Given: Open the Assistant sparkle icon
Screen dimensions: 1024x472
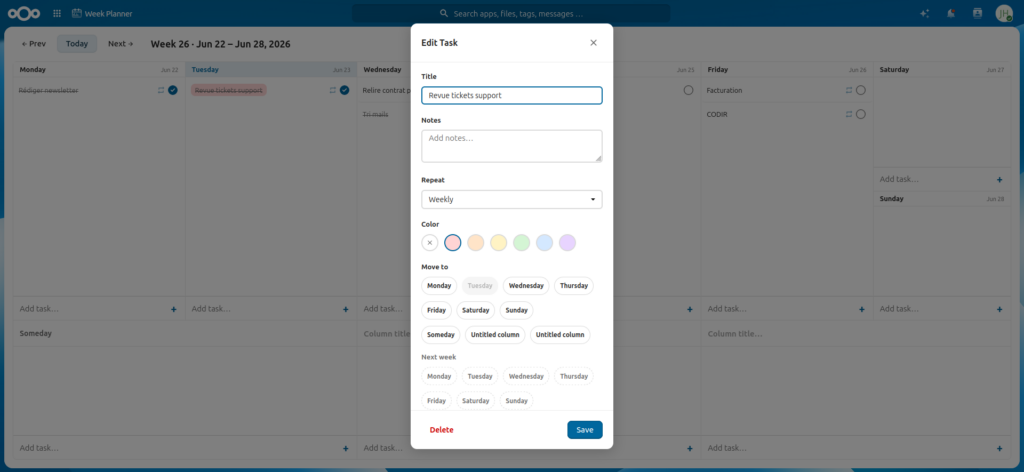Looking at the screenshot, I should coord(925,13).
